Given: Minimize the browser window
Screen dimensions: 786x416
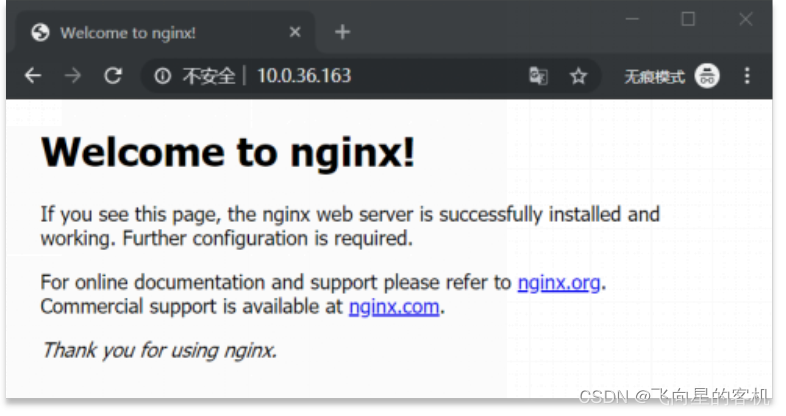Looking at the screenshot, I should point(632,19).
